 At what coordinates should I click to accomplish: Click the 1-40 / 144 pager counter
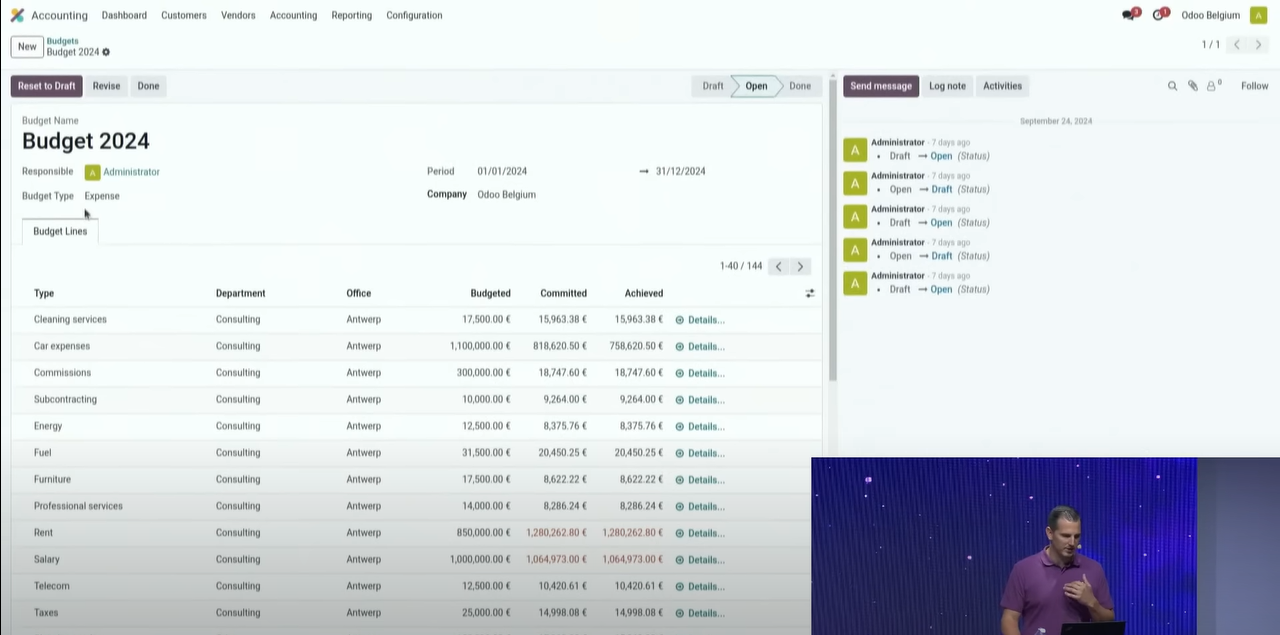[741, 266]
